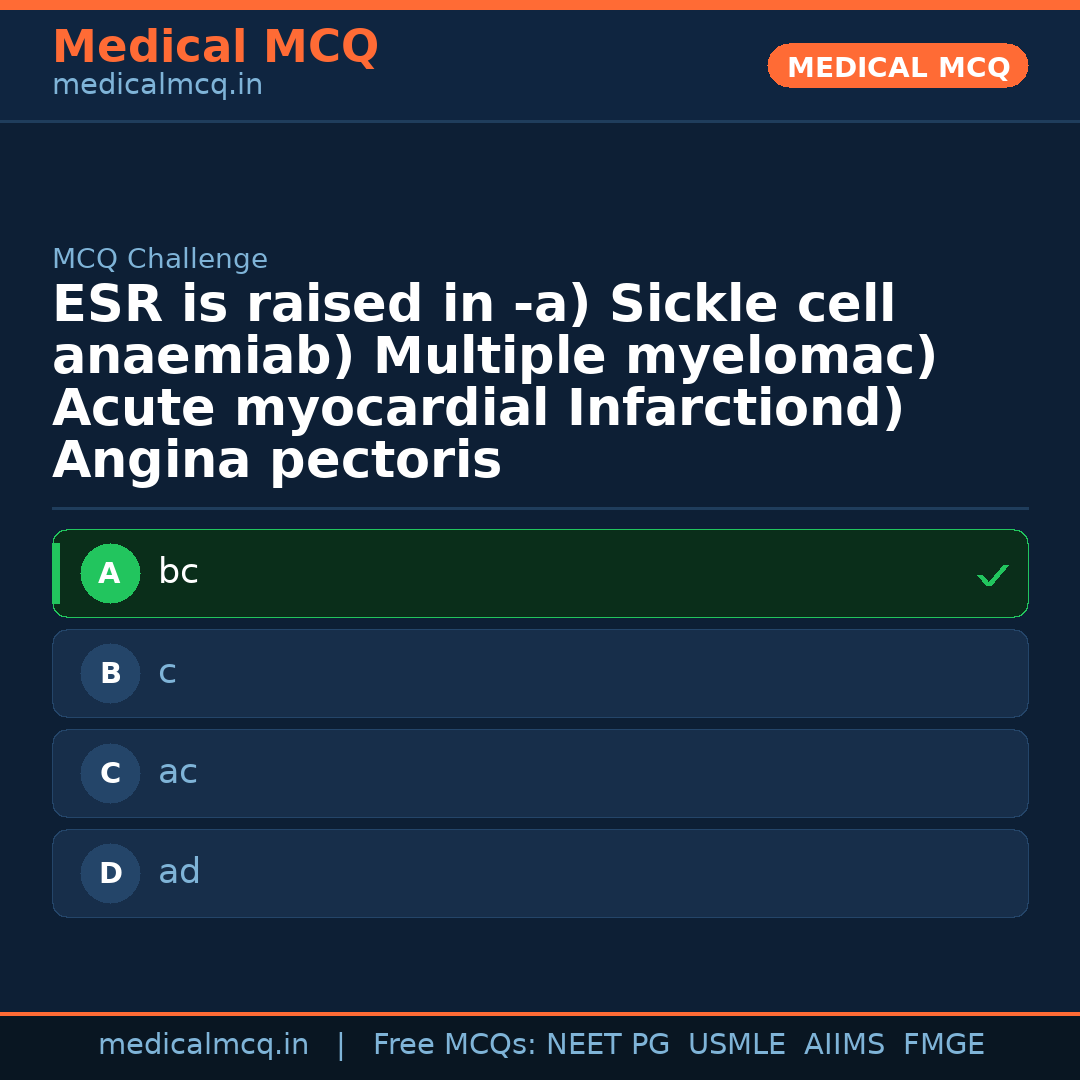The width and height of the screenshot is (1080, 1080).
Task: Click the Medical MCQ title logo
Action: click(x=215, y=47)
